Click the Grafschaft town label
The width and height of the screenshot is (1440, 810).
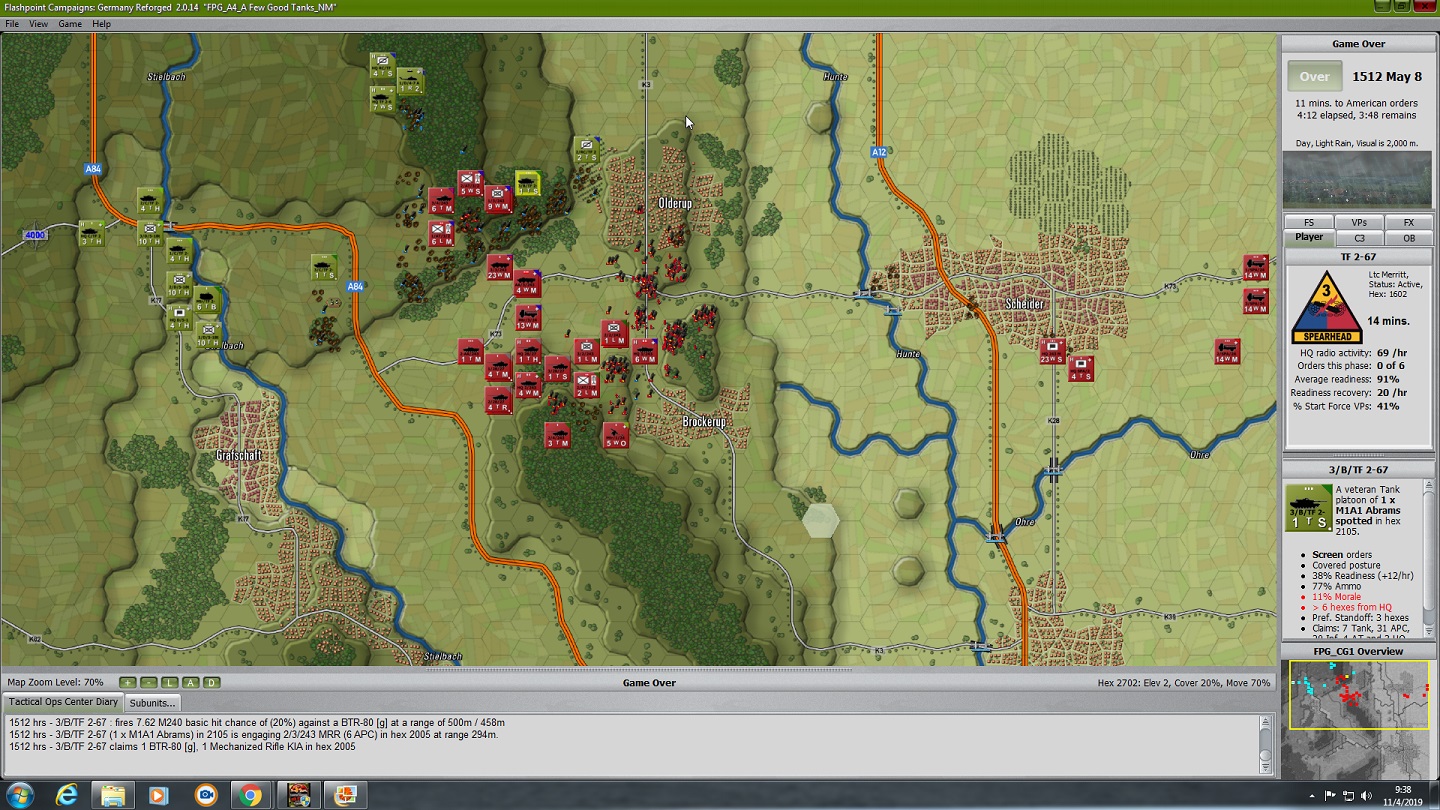pyautogui.click(x=239, y=456)
